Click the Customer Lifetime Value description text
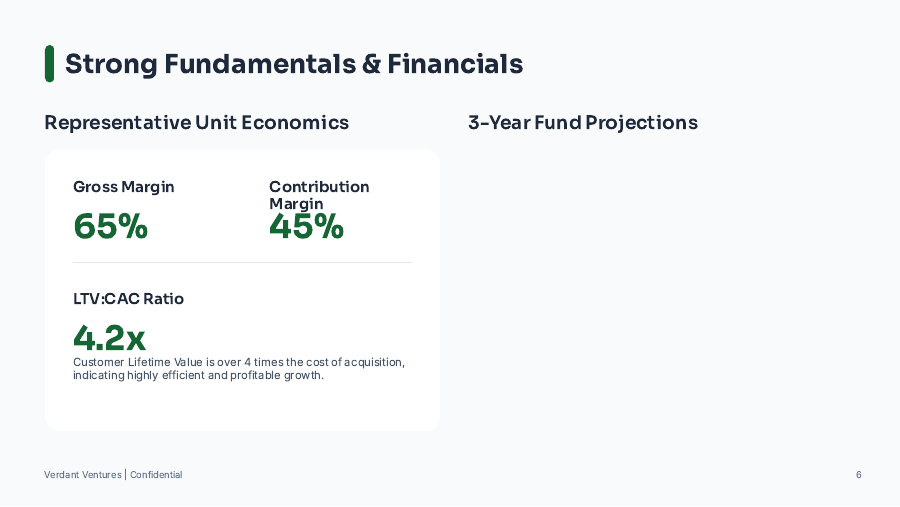Screen dimensions: 900x507 click(239, 368)
